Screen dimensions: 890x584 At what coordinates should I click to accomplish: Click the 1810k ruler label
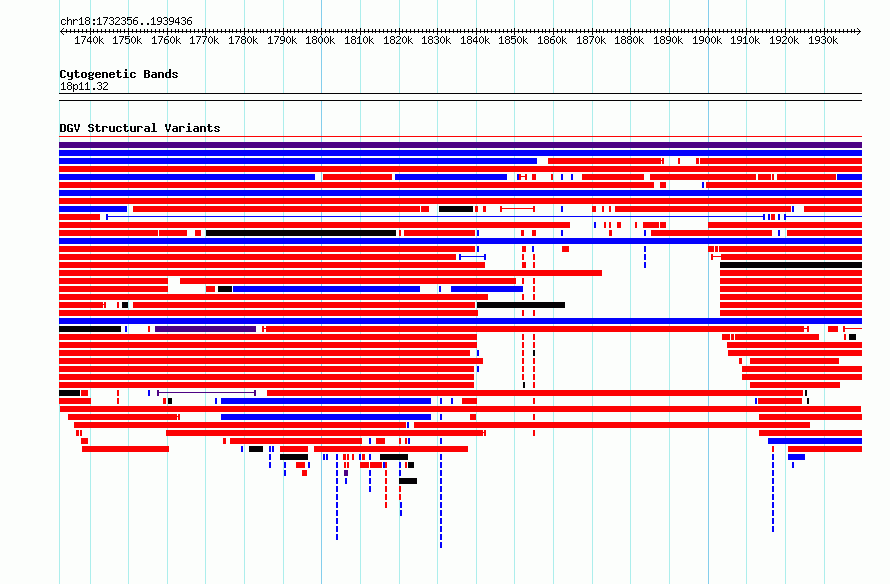[359, 40]
